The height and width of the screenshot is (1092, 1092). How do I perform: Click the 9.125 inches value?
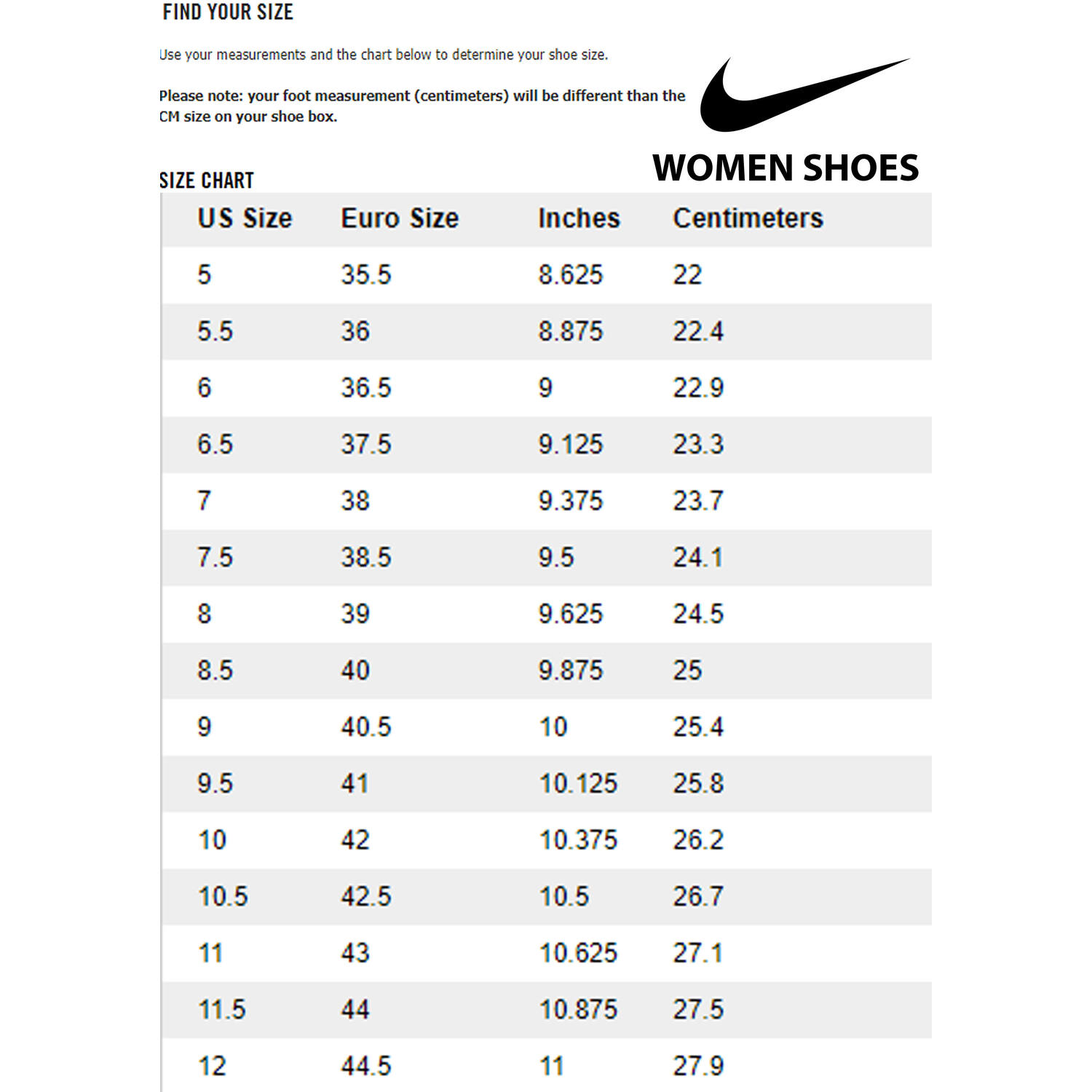click(x=571, y=444)
